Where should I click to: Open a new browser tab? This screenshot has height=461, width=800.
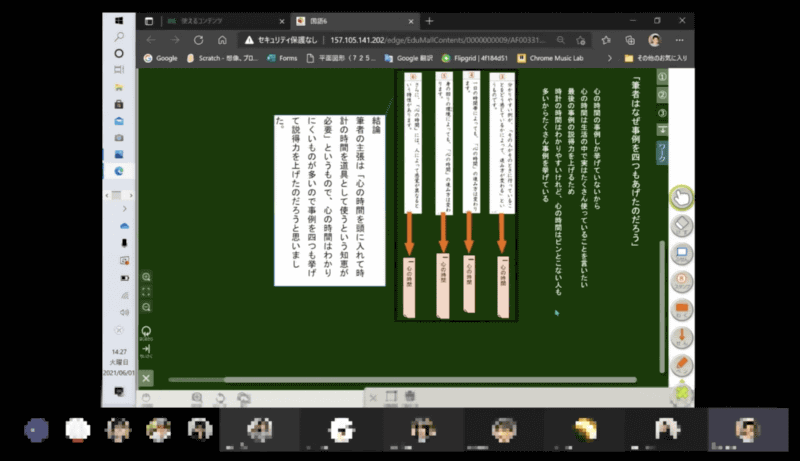point(429,21)
